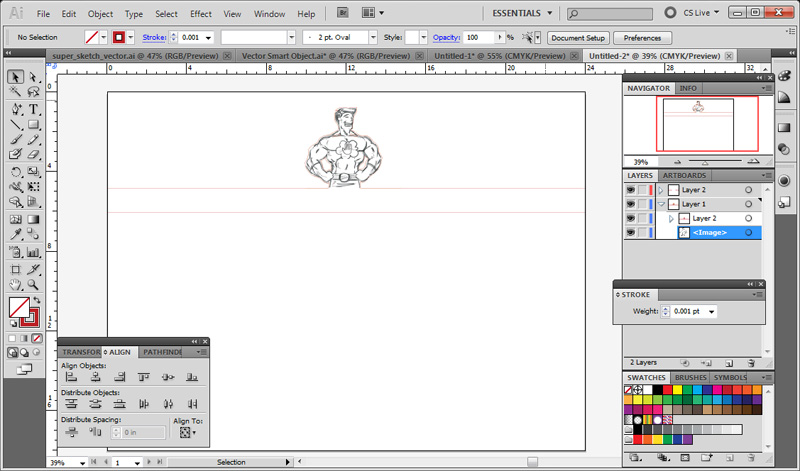
Task: Click the red swatch in Swatches panel
Action: coord(667,390)
